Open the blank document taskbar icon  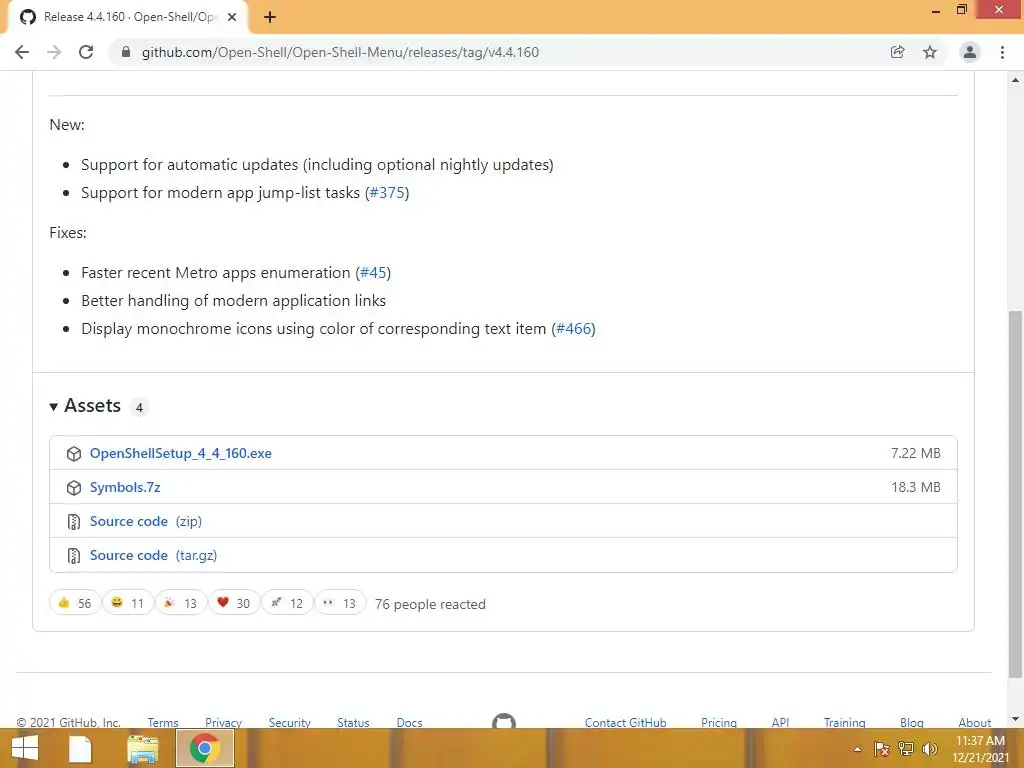click(80, 748)
